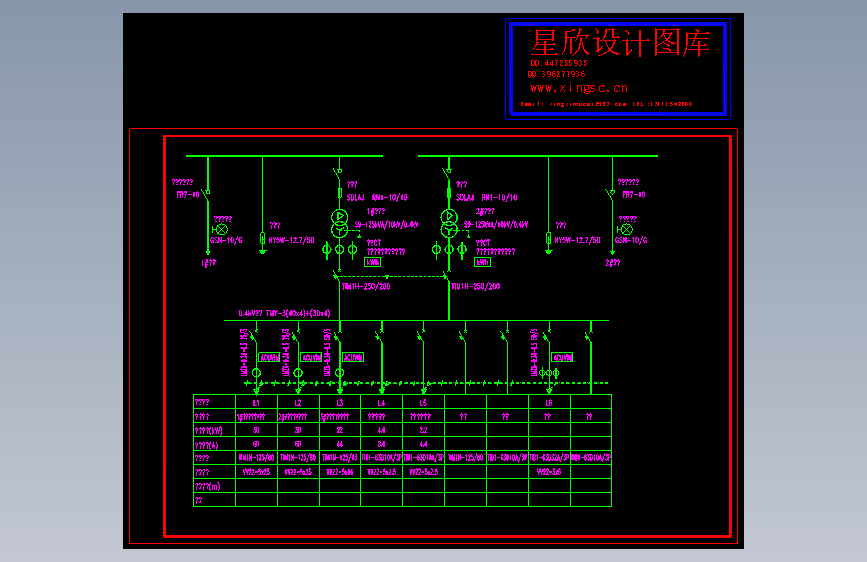Click the L1 circuit number cell
Viewport: 867px width, 562px height.
(257, 402)
